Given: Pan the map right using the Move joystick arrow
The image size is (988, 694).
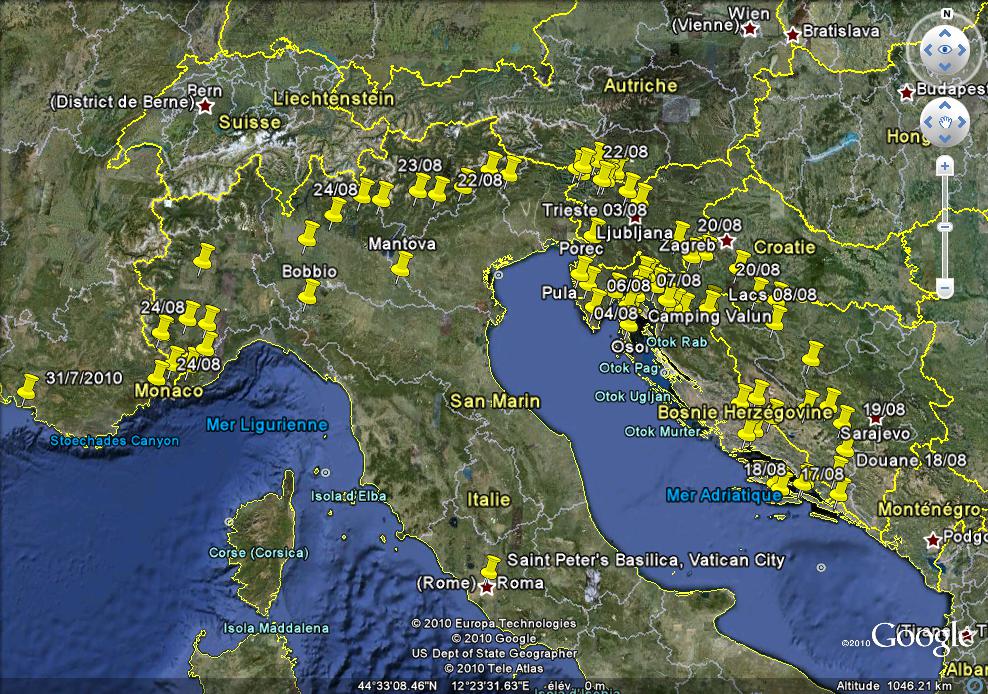Looking at the screenshot, I should (x=962, y=124).
